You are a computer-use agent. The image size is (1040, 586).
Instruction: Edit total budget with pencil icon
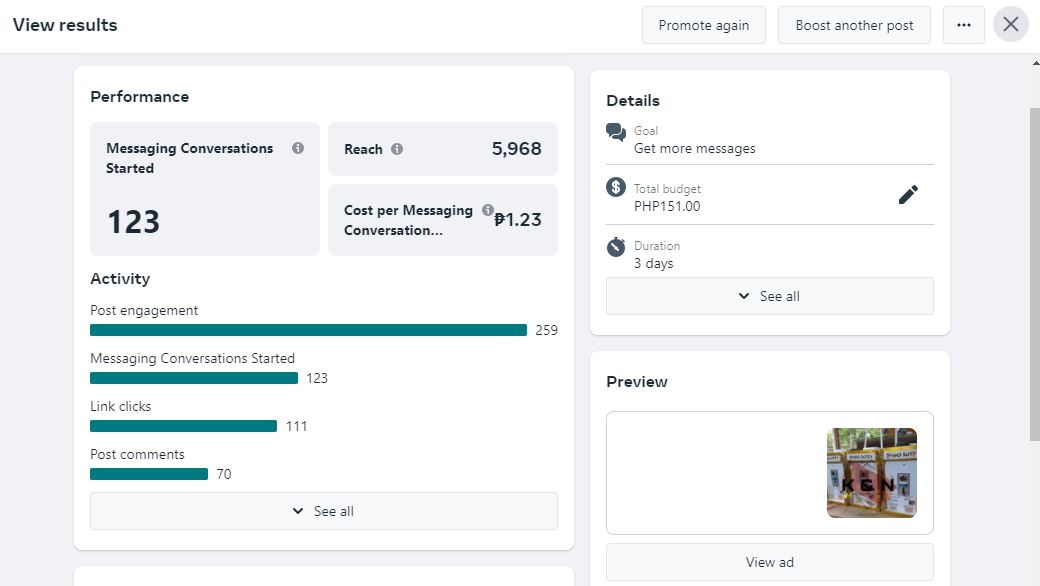point(908,194)
